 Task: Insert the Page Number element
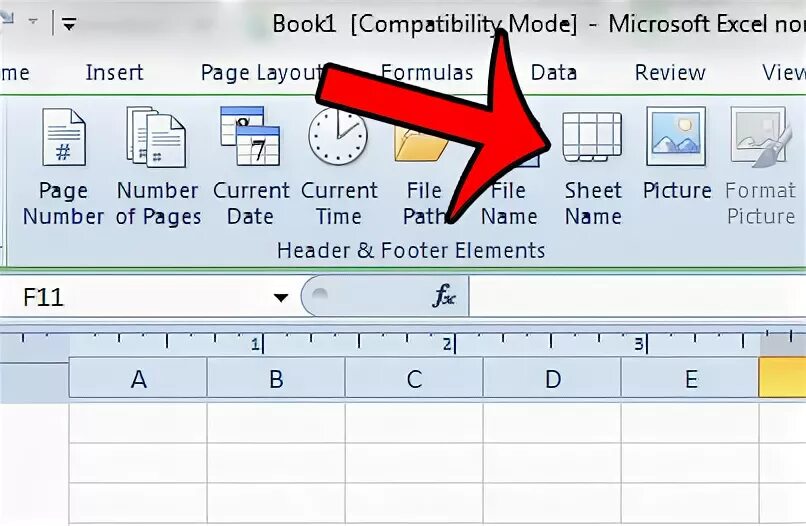(x=63, y=167)
